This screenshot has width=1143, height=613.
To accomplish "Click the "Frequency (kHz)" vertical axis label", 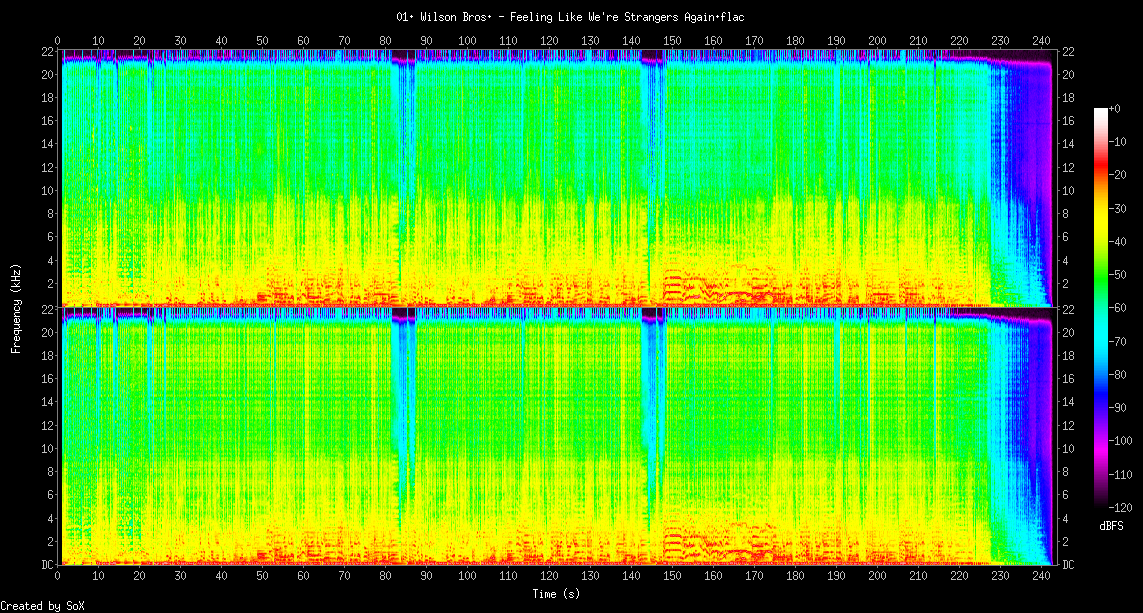I will (x=16, y=307).
